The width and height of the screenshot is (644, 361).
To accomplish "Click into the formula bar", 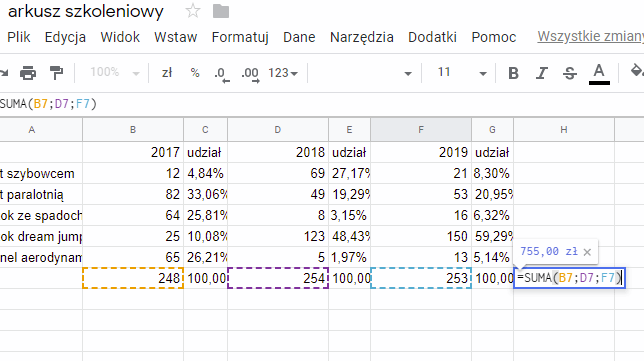I will 322,104.
